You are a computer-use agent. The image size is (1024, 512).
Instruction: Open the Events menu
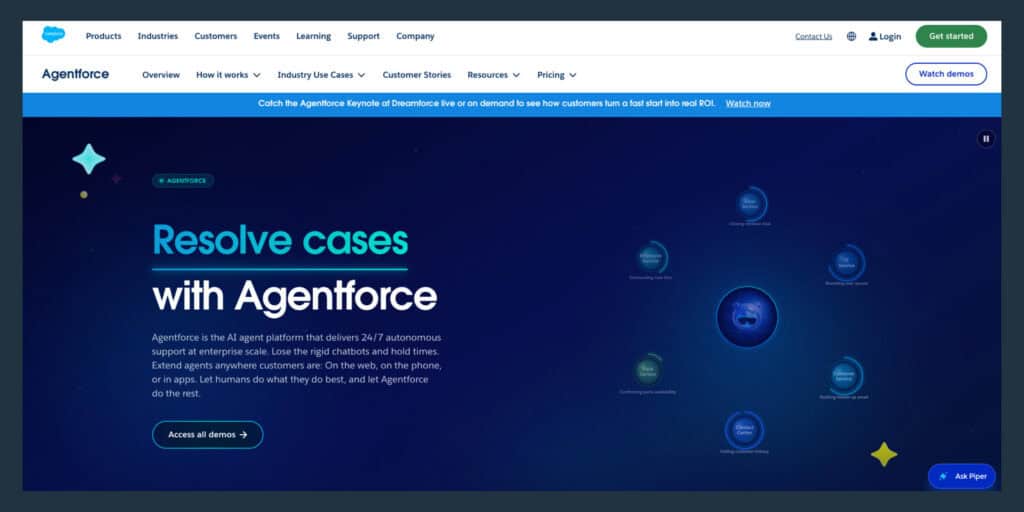click(266, 37)
